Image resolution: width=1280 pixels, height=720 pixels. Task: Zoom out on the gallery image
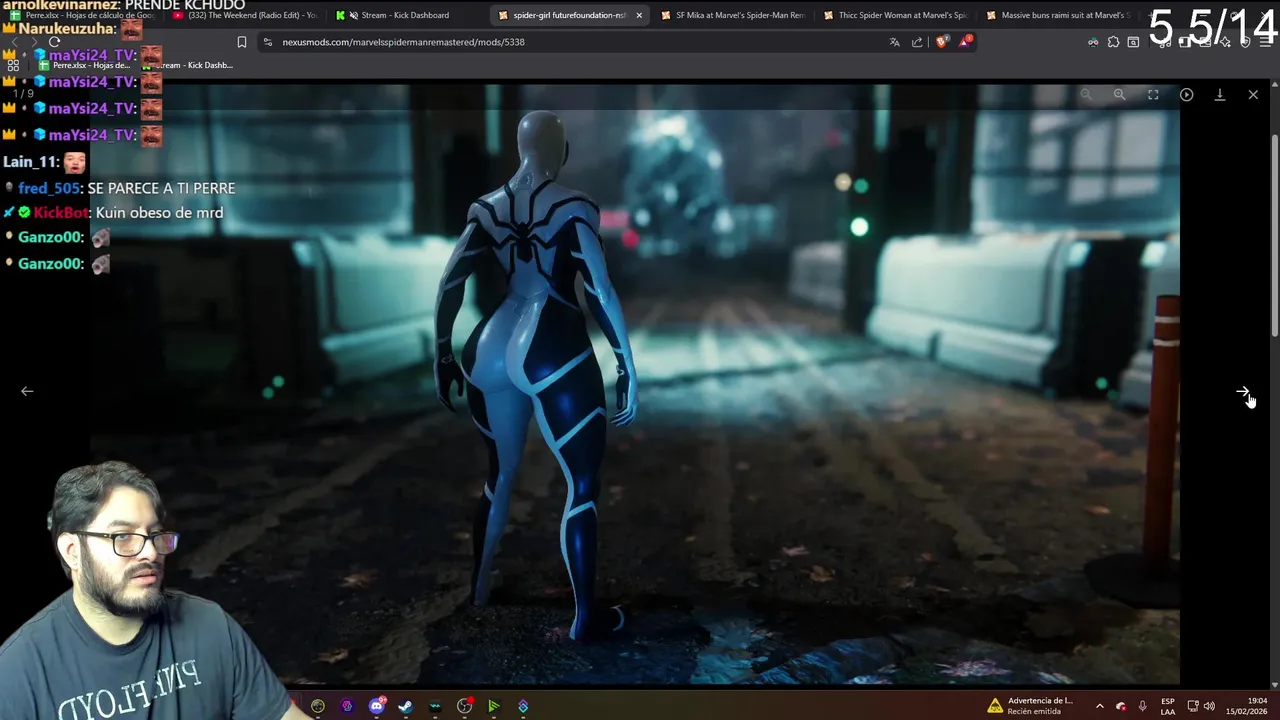(x=1086, y=94)
